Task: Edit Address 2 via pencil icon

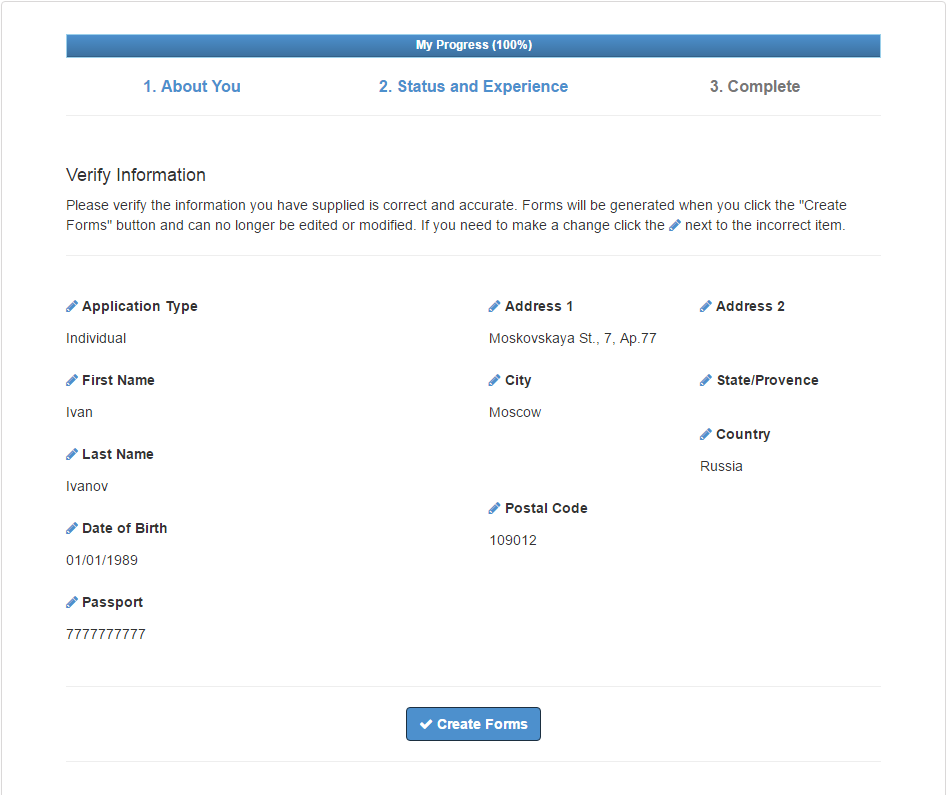Action: click(705, 306)
